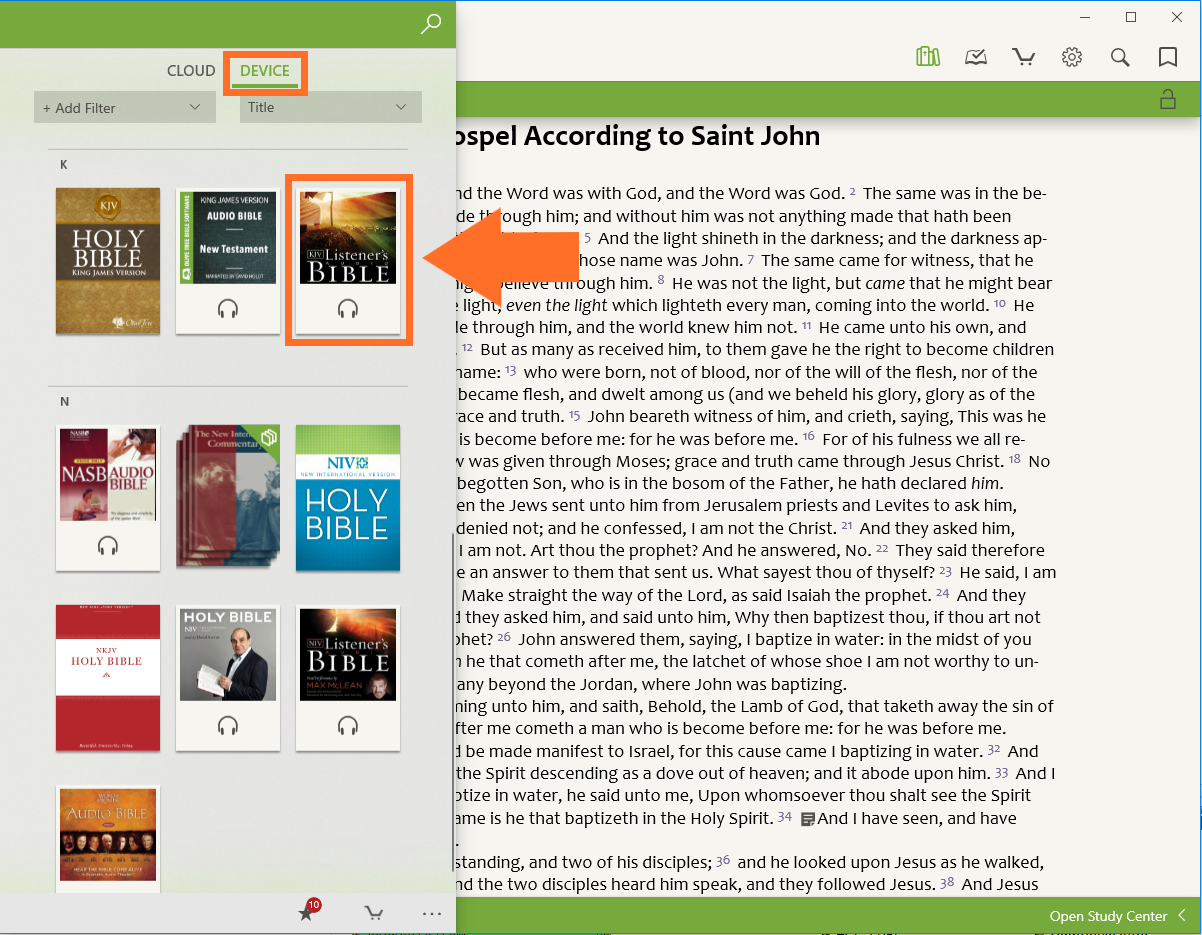Search the library panel with magnifier
This screenshot has height=935, width=1202.
point(431,25)
